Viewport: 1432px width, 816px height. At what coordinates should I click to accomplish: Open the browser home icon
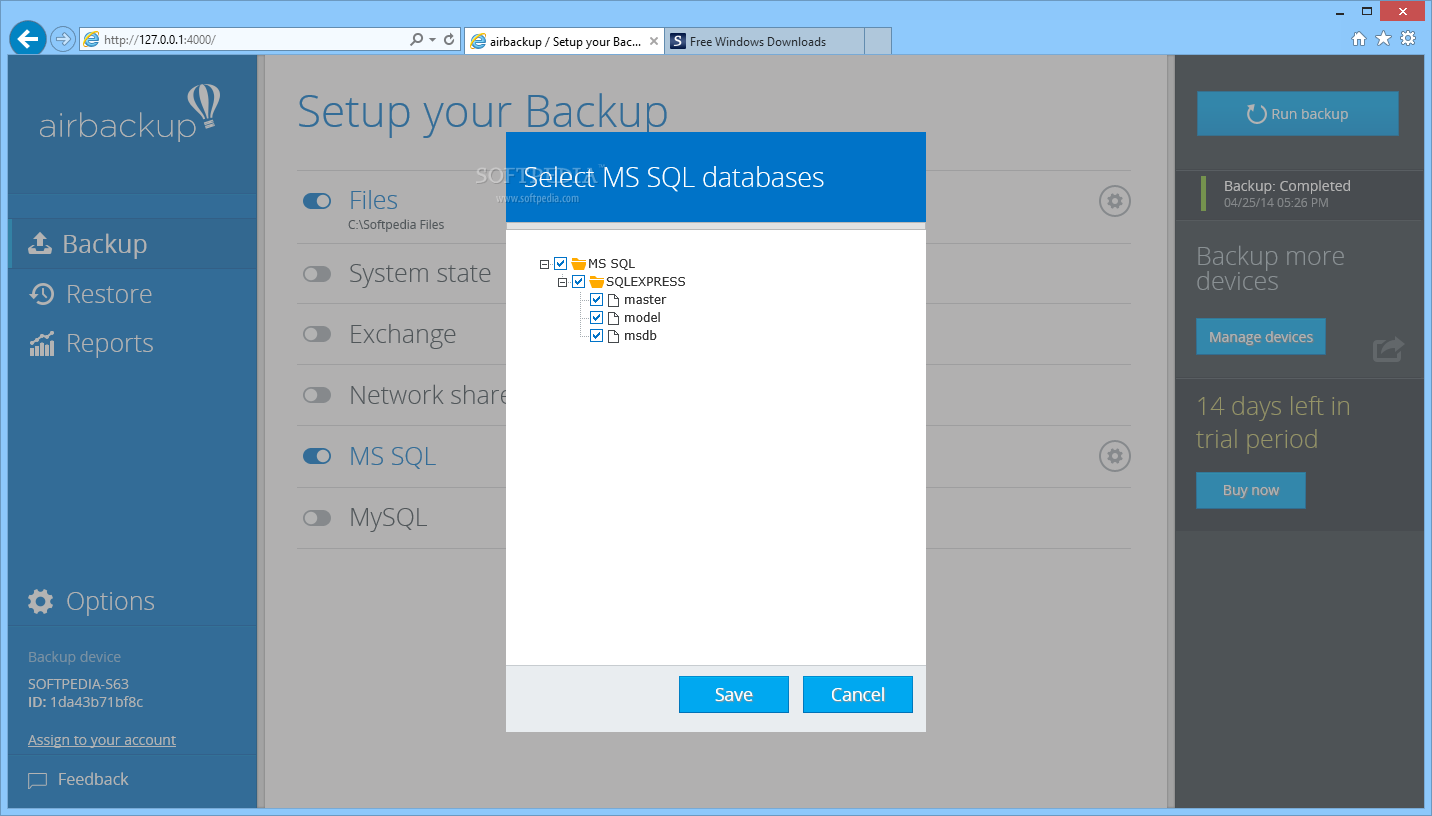(1359, 39)
